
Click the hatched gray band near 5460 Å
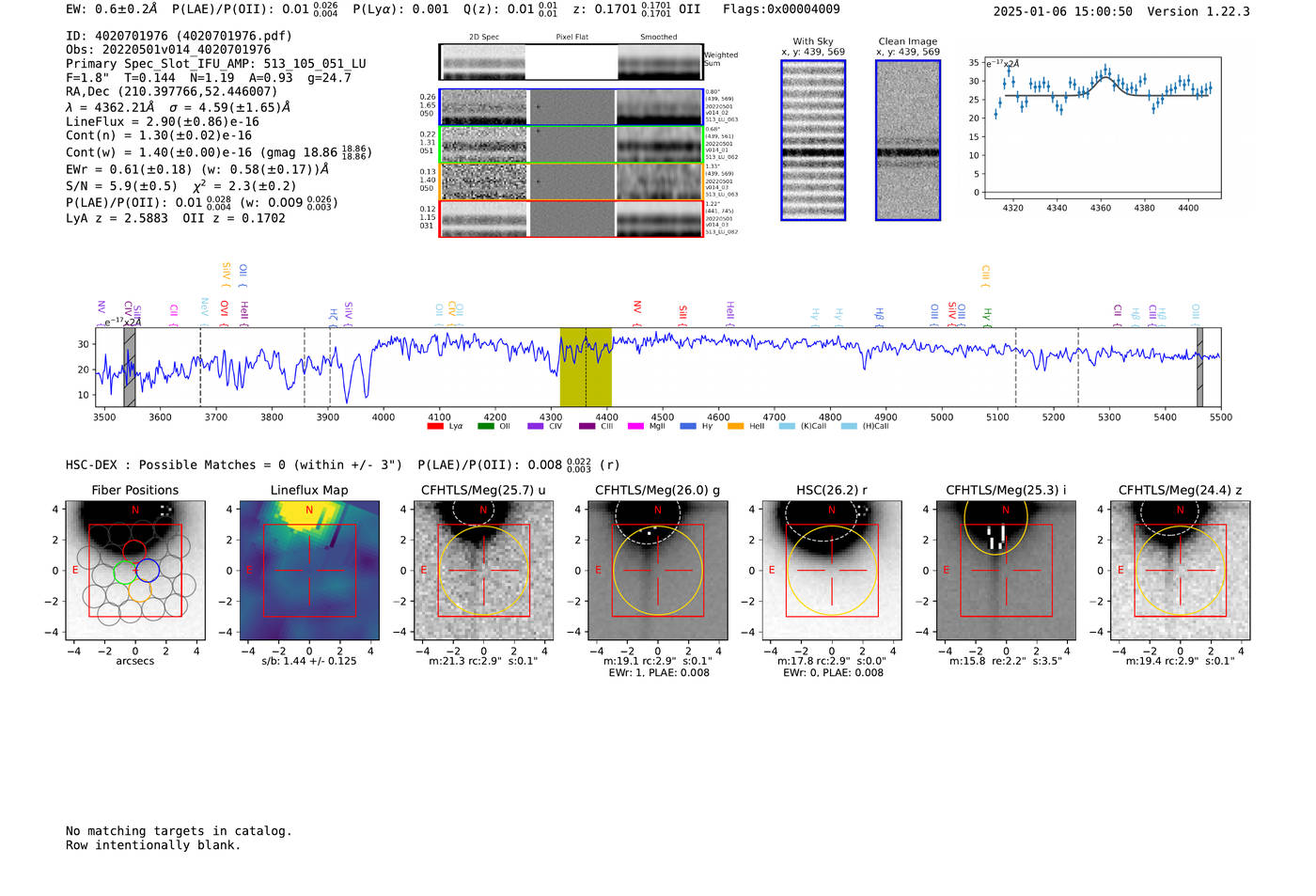coord(1199,367)
